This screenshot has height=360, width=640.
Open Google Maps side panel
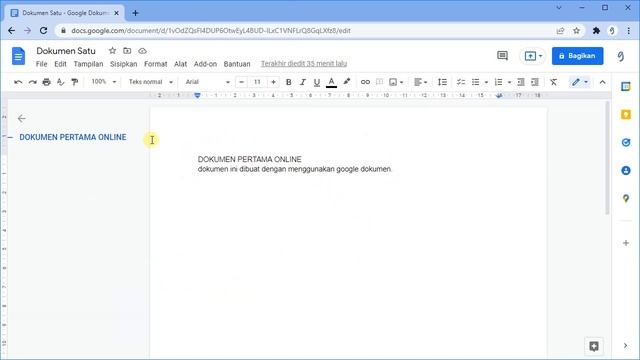pos(626,198)
